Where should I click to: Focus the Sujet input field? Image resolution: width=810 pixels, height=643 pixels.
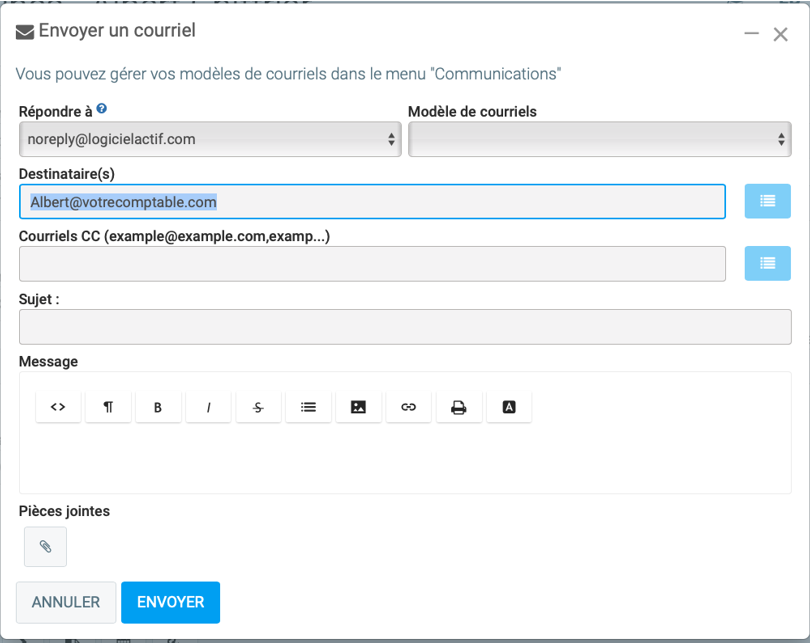pos(404,327)
